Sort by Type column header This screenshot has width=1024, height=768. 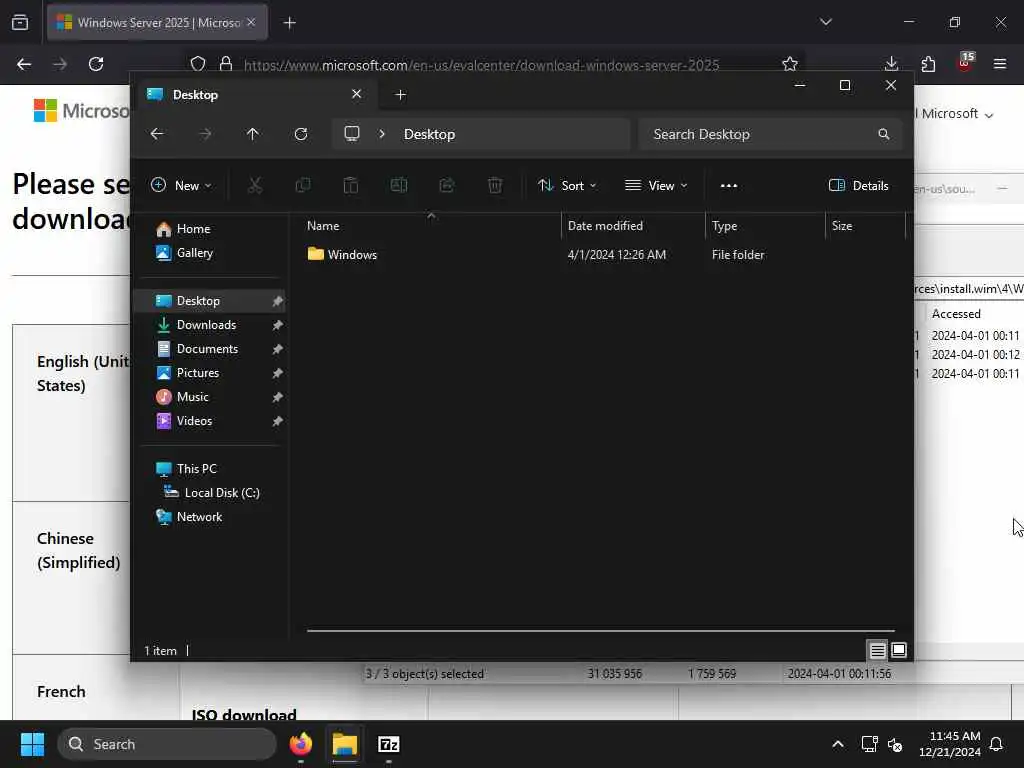tap(765, 226)
